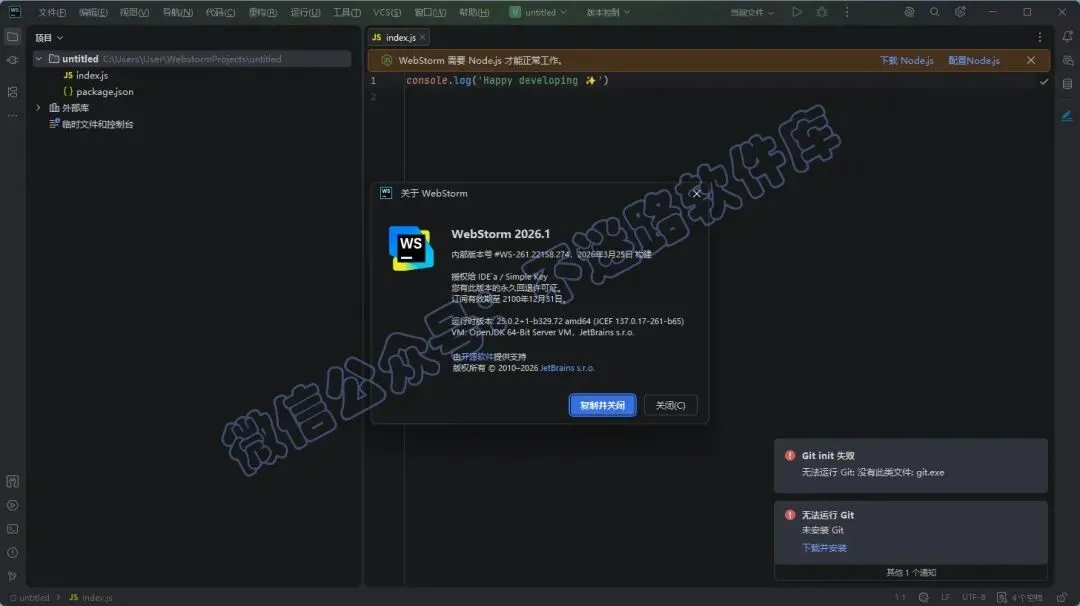Screen dimensions: 1080x606
Task: Open the Problems tool window icon
Action: click(12, 552)
